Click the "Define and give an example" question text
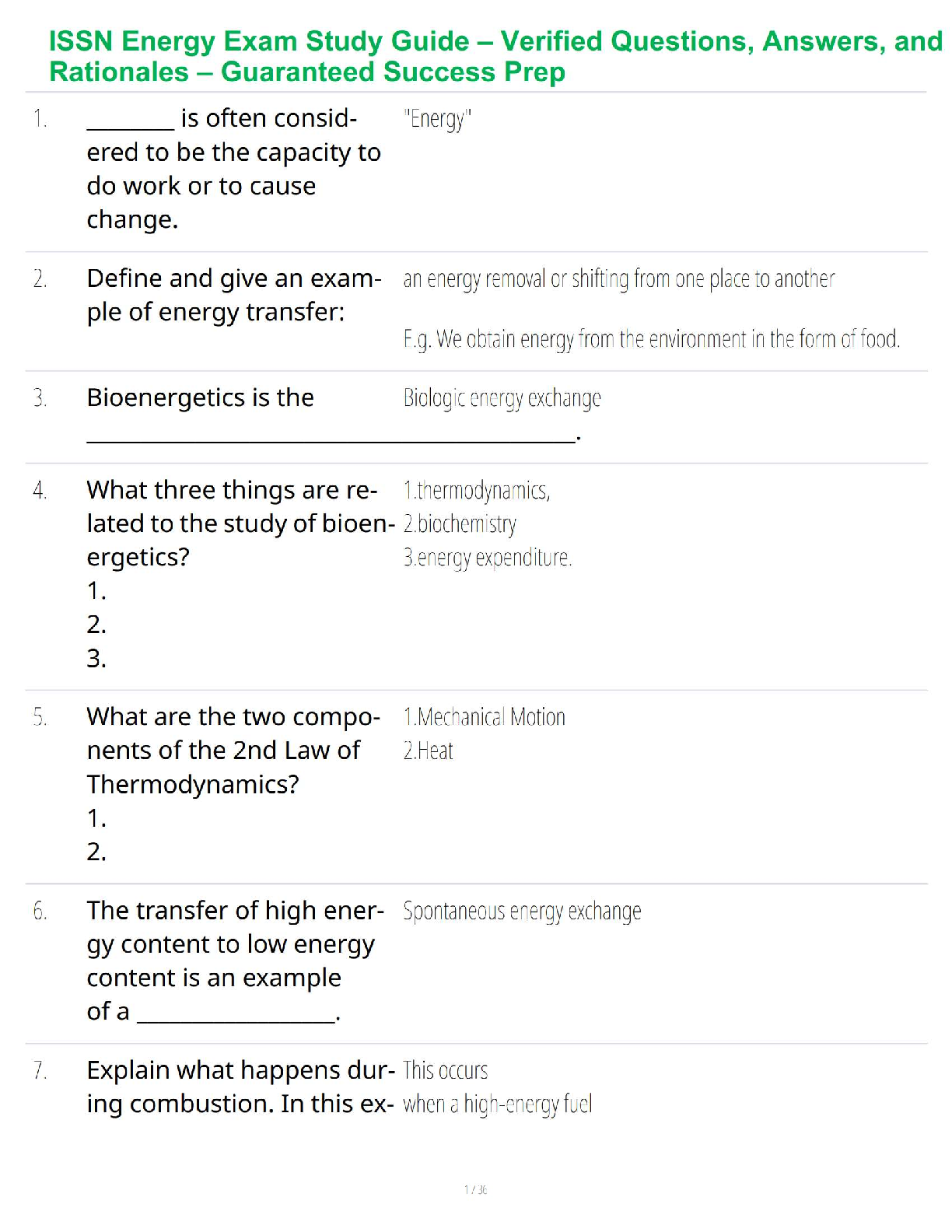The height and width of the screenshot is (1232, 952). (x=233, y=295)
